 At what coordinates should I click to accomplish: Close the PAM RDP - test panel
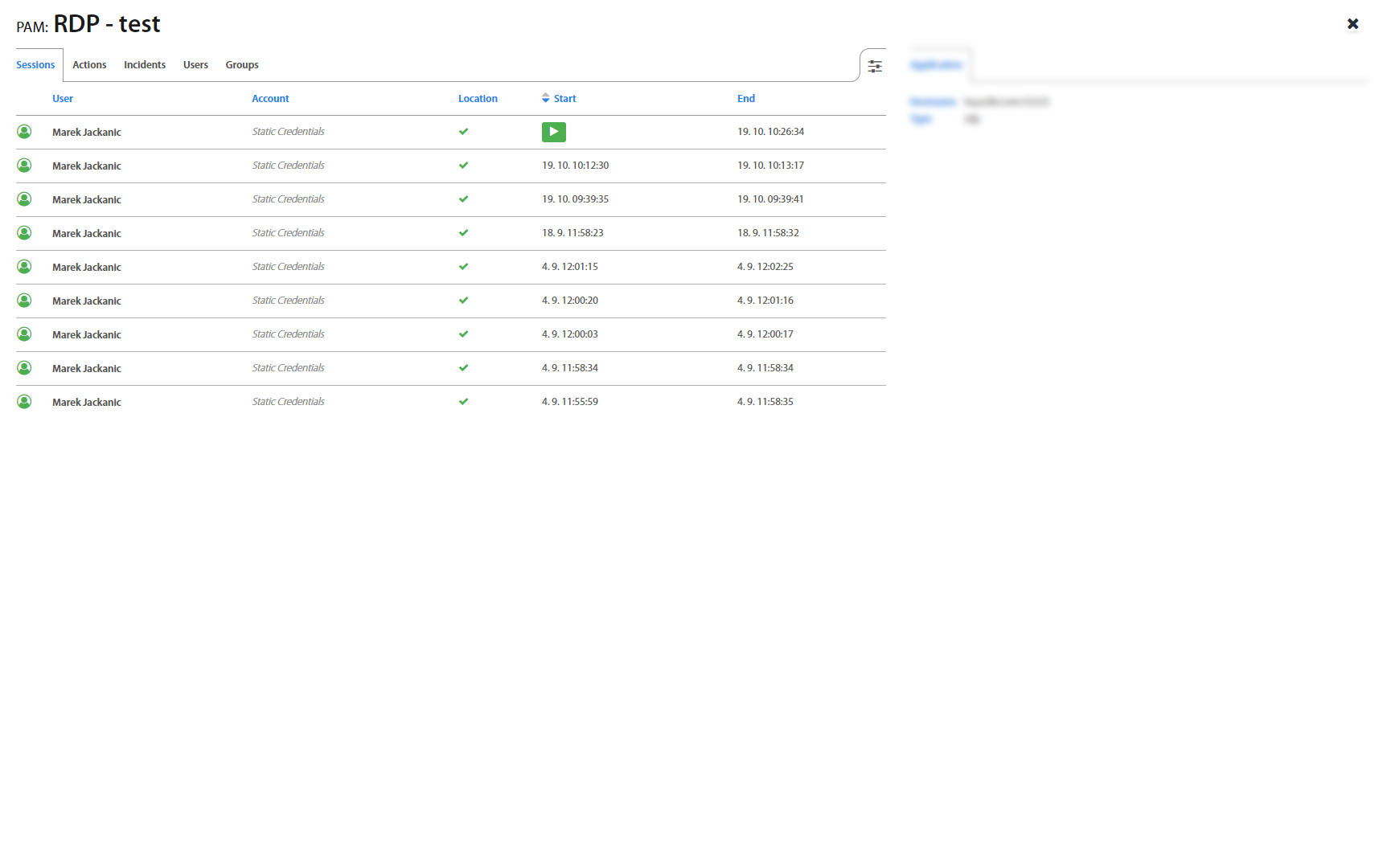tap(1352, 24)
